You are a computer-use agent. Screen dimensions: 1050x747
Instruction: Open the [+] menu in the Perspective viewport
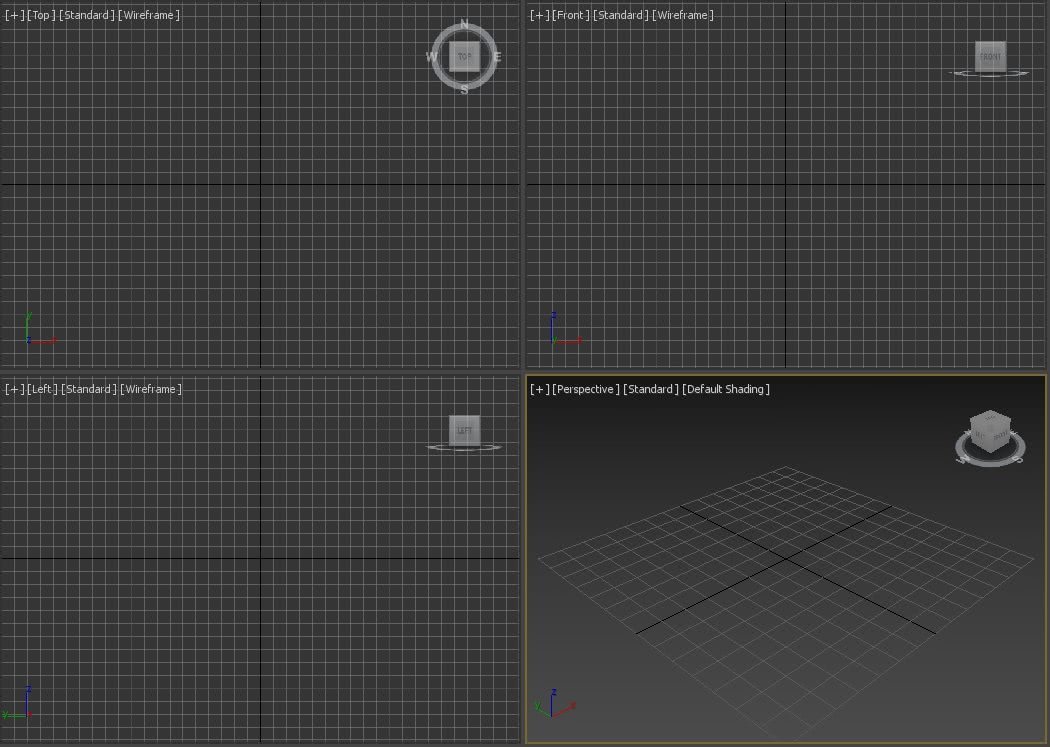540,389
